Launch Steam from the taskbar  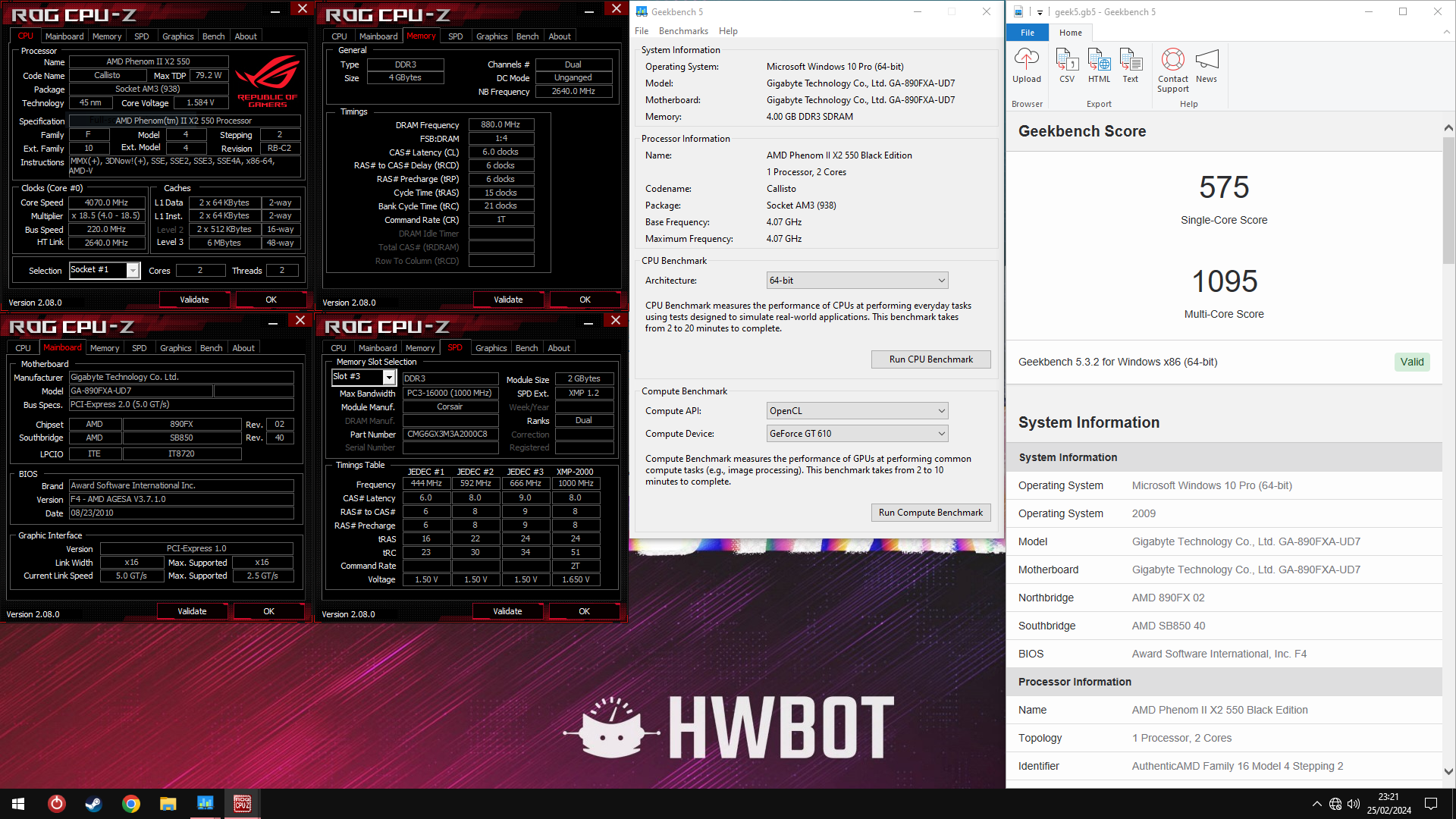(x=93, y=803)
